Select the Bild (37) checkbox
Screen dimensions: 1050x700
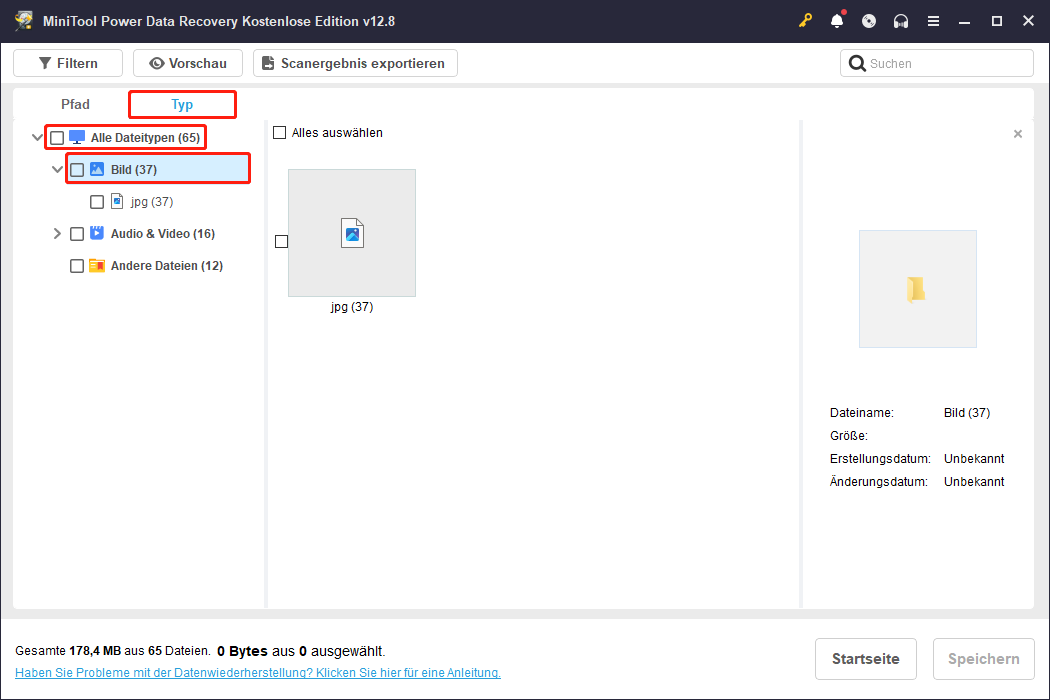pyautogui.click(x=77, y=168)
